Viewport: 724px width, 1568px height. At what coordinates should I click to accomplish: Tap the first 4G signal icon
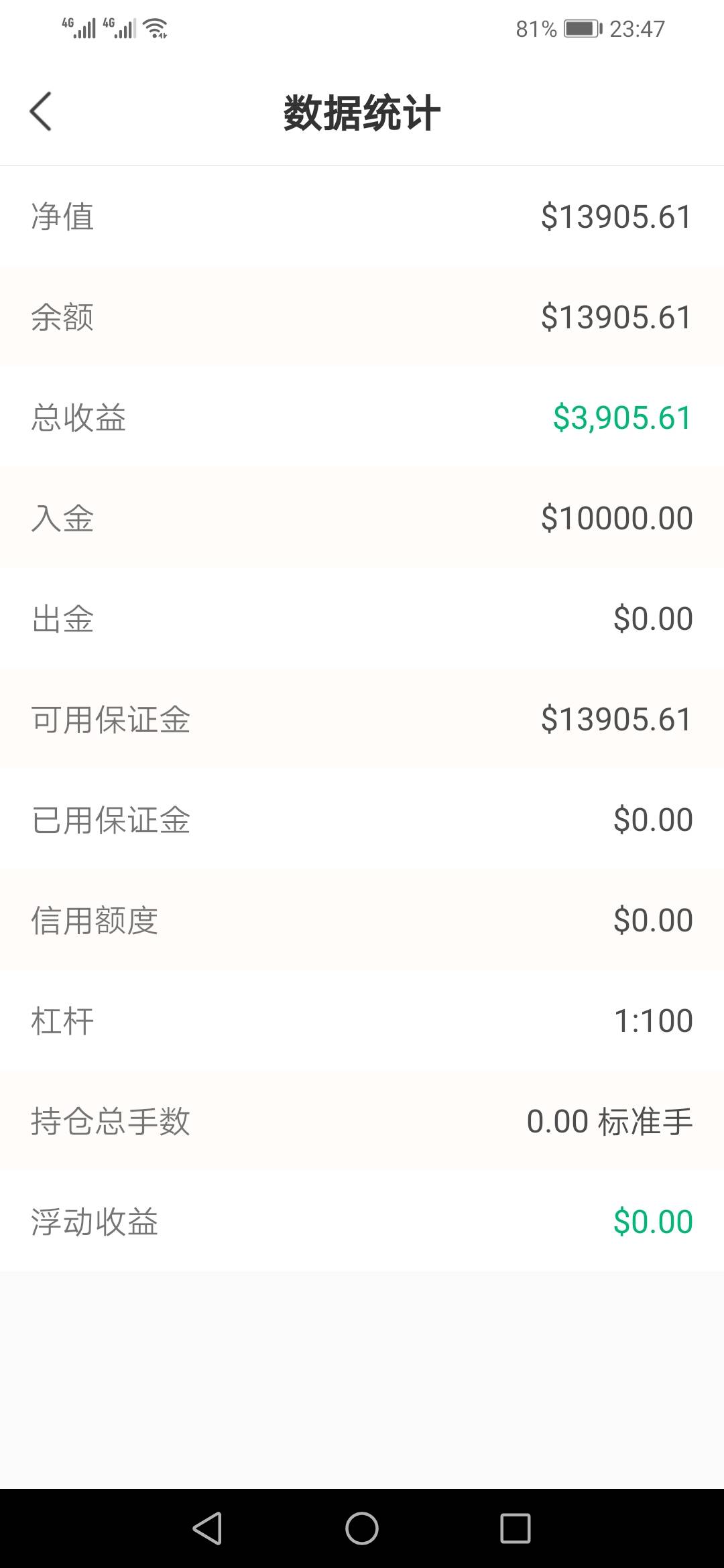79,28
